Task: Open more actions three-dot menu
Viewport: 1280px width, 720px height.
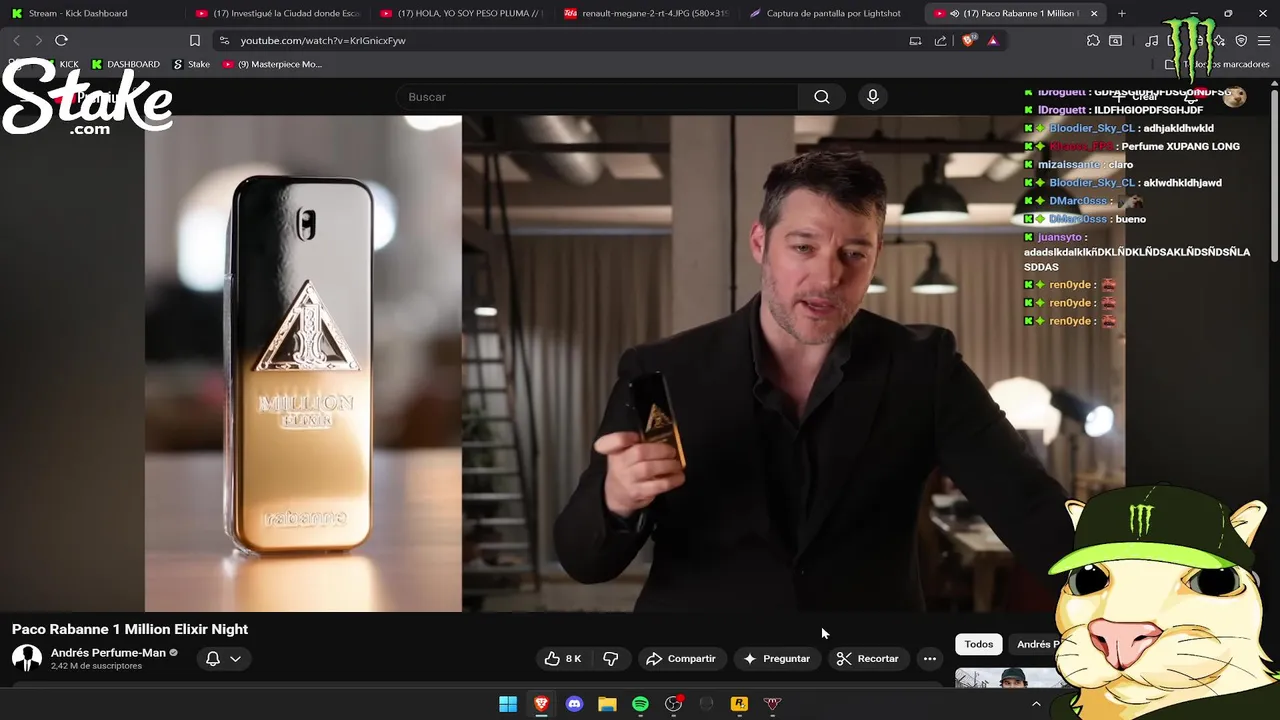Action: 930,658
